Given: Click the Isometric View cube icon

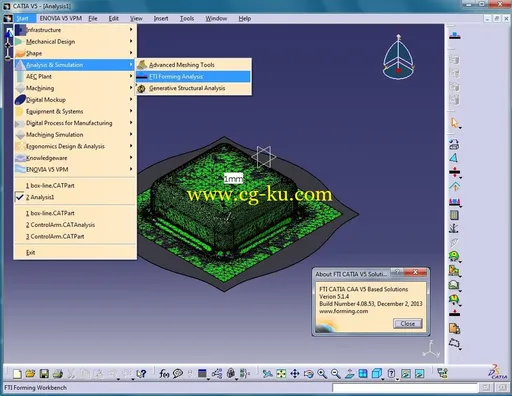Looking at the screenshot, I should [377, 374].
